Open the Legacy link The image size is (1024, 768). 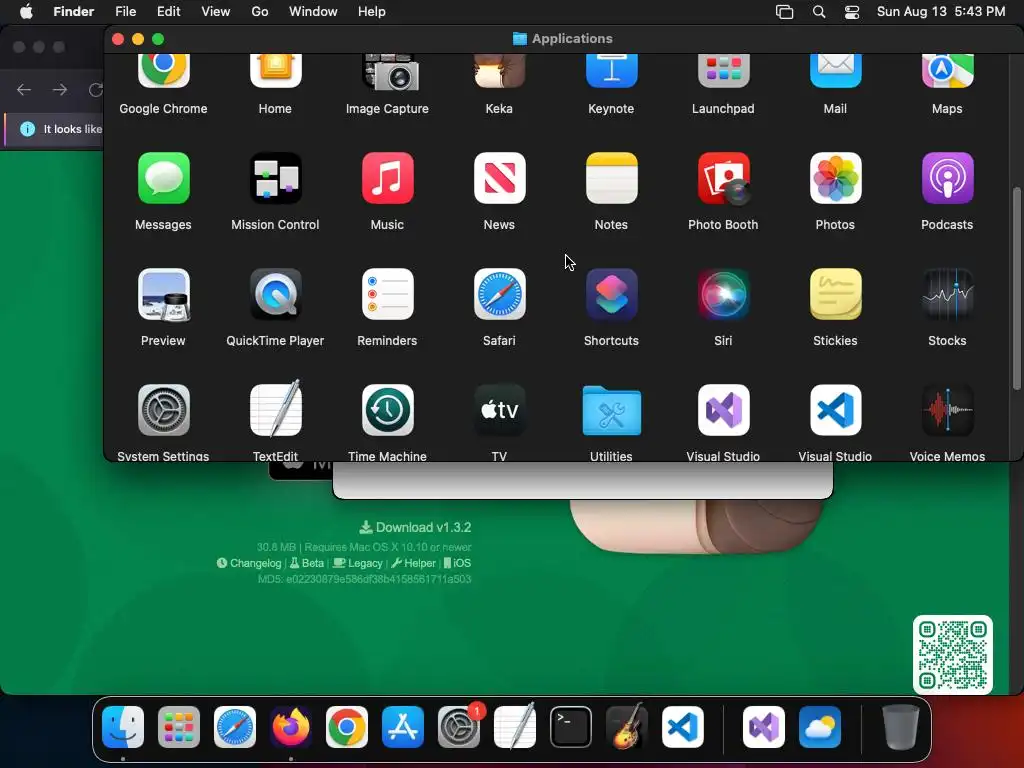pos(358,563)
